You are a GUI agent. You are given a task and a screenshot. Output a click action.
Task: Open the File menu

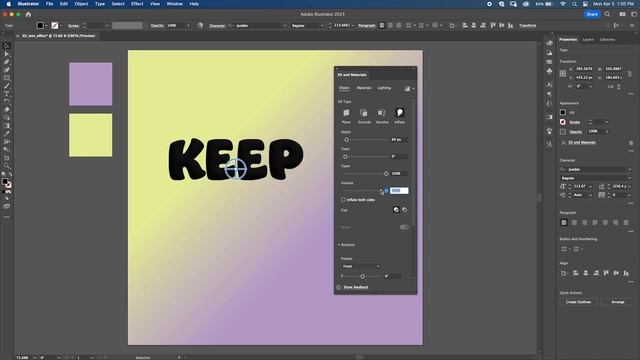pos(49,4)
